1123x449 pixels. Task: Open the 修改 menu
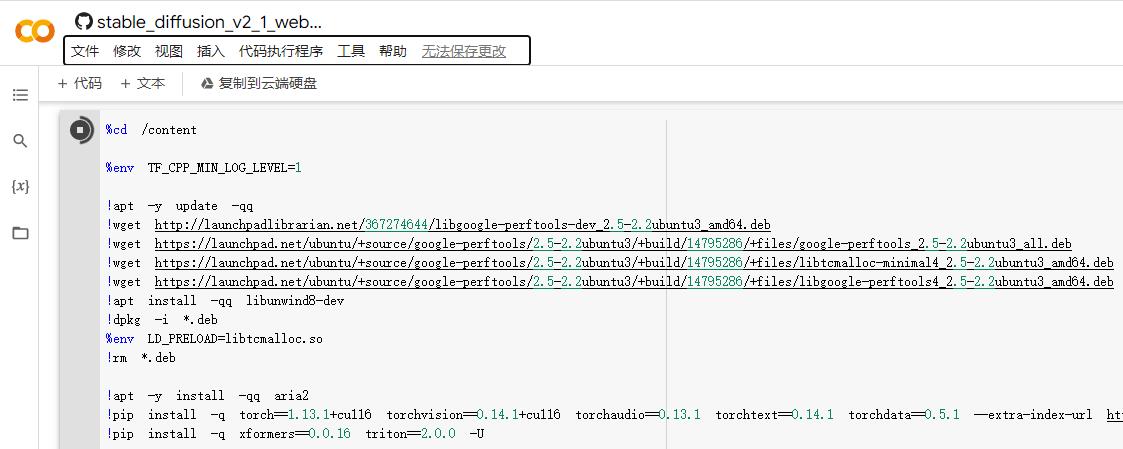click(127, 51)
